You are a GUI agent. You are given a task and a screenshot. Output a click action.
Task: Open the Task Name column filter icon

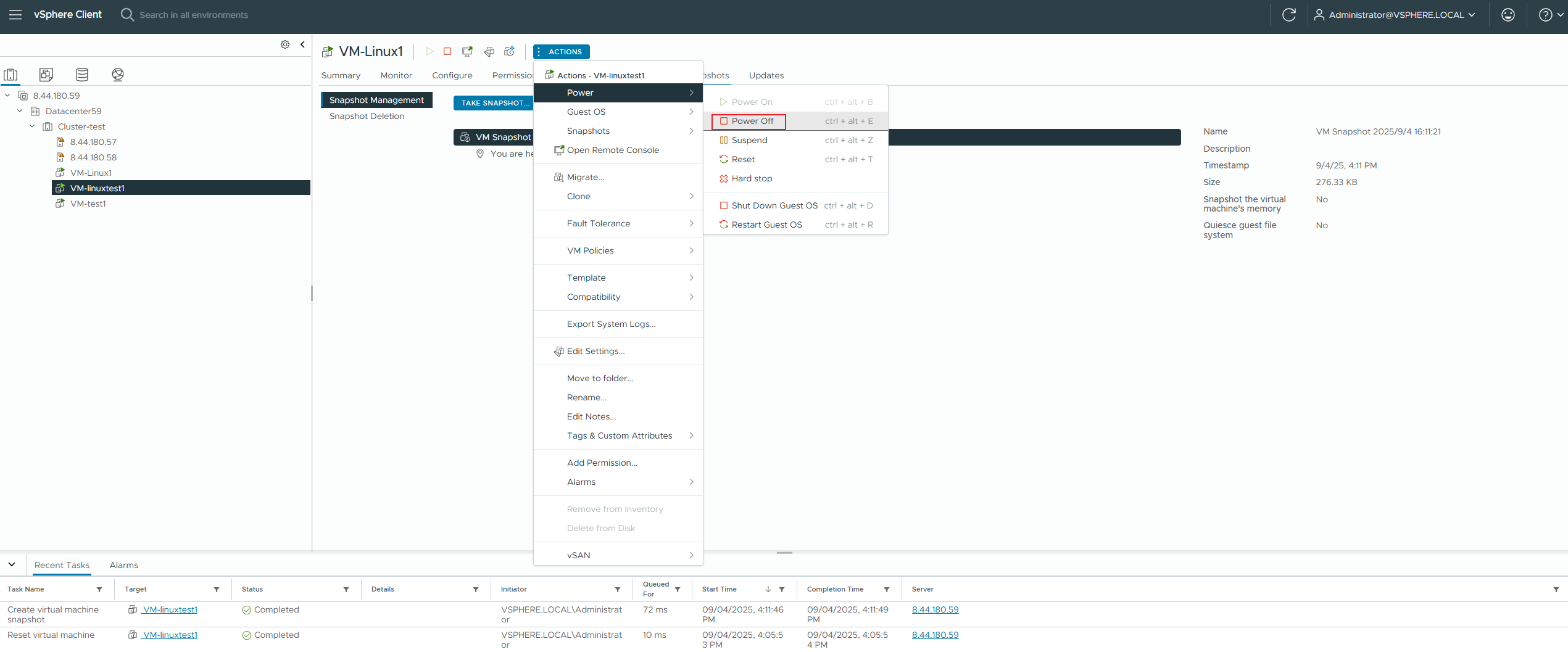[x=99, y=590]
